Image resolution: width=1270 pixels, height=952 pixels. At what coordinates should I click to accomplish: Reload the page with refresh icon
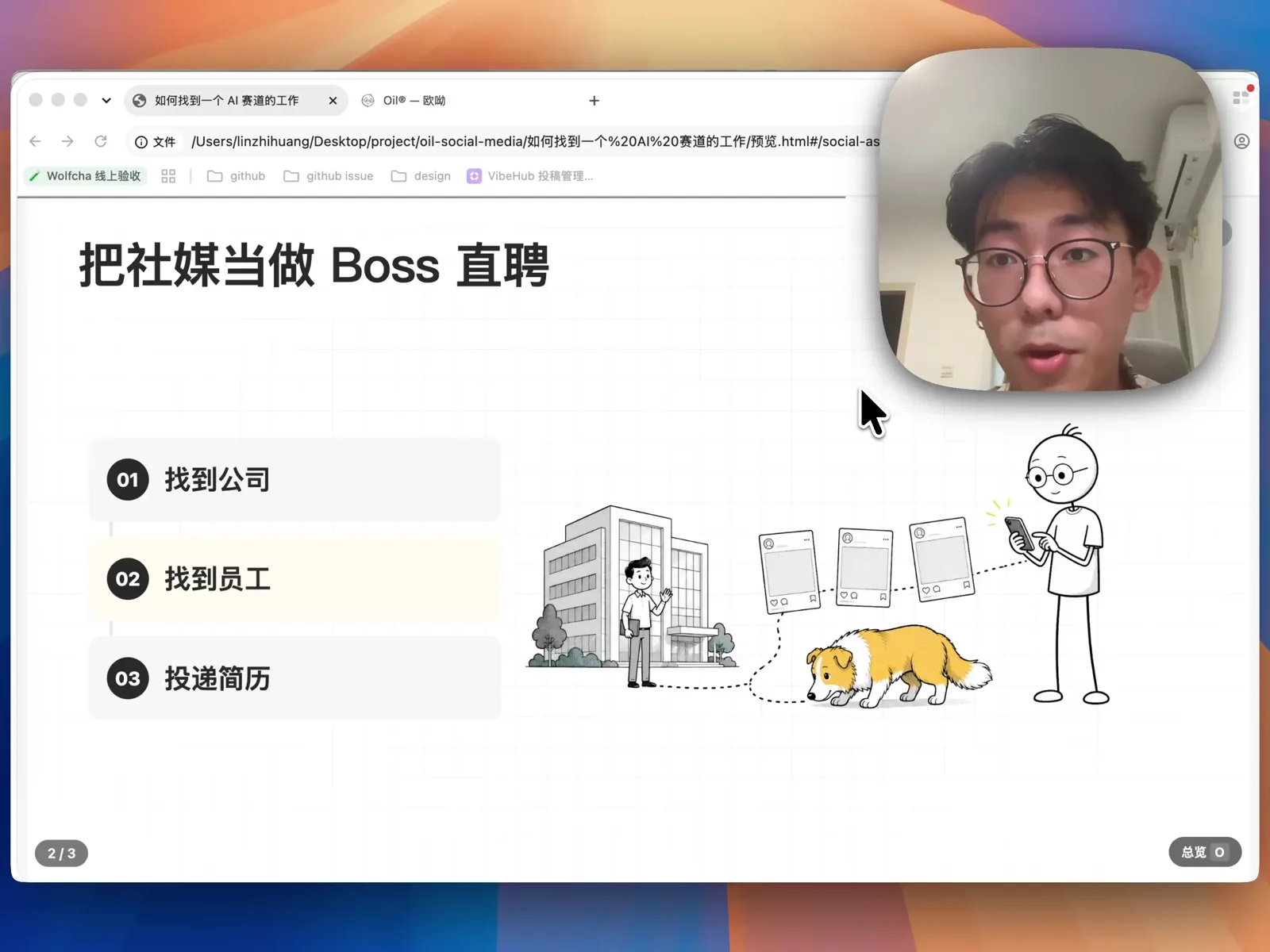coord(101,141)
